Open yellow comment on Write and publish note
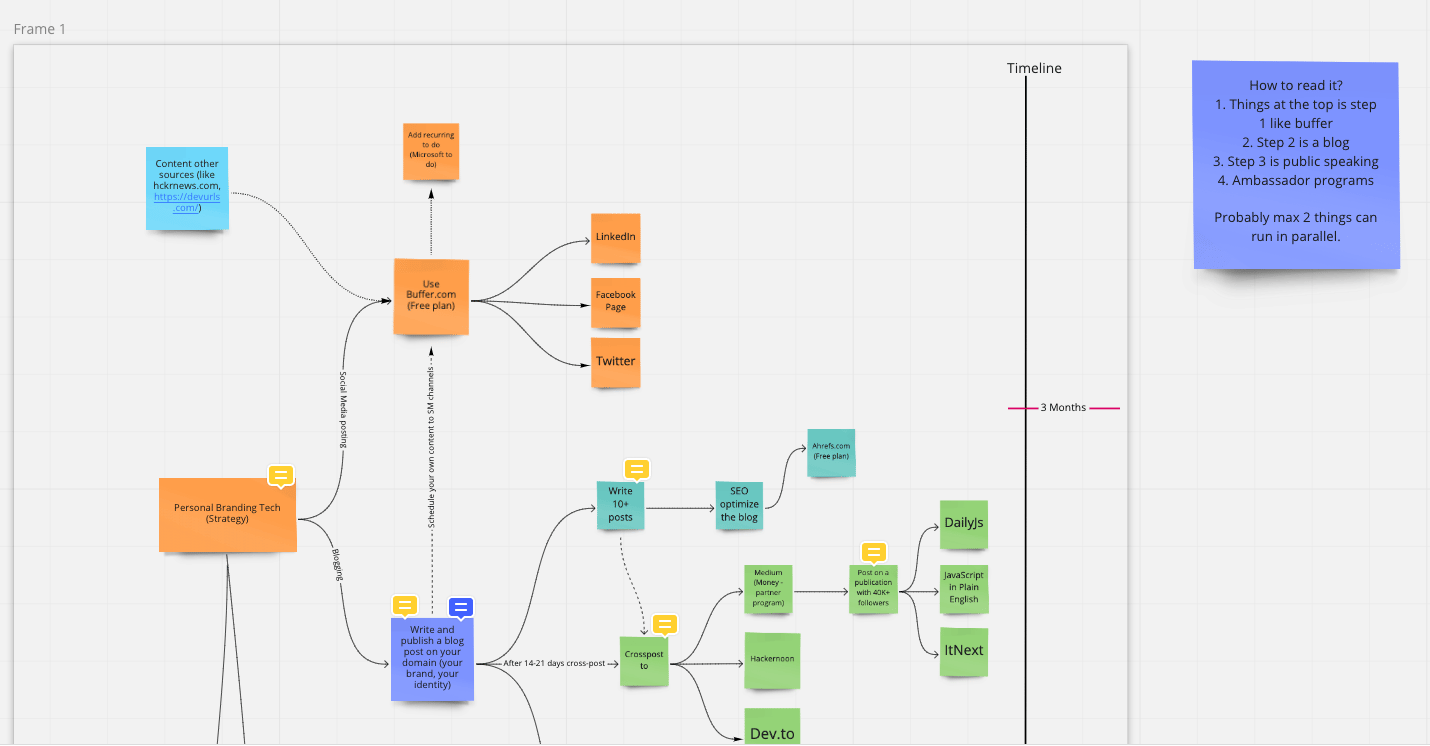The width and height of the screenshot is (1430, 746). (404, 606)
